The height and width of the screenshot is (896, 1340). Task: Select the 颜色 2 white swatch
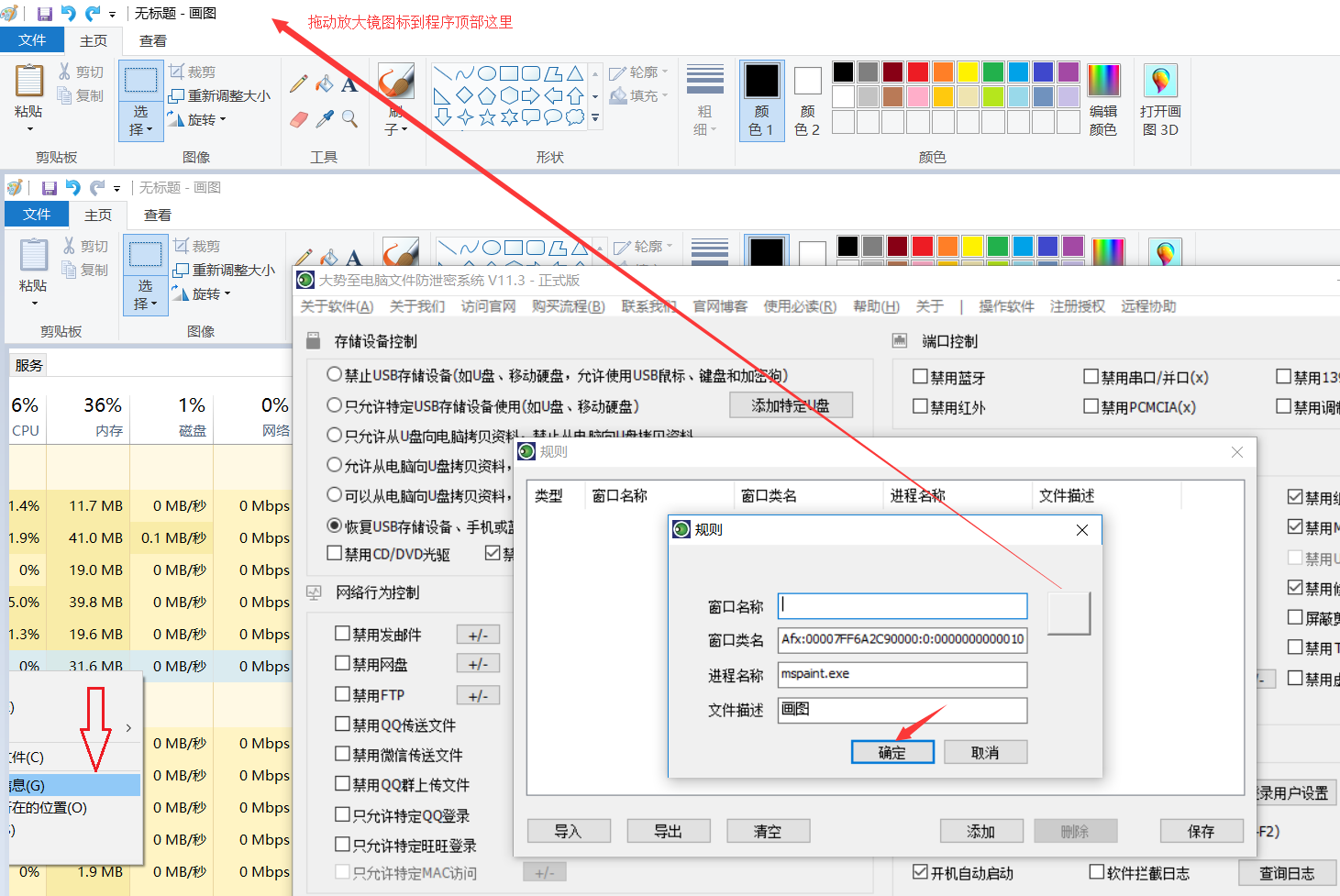pos(807,101)
